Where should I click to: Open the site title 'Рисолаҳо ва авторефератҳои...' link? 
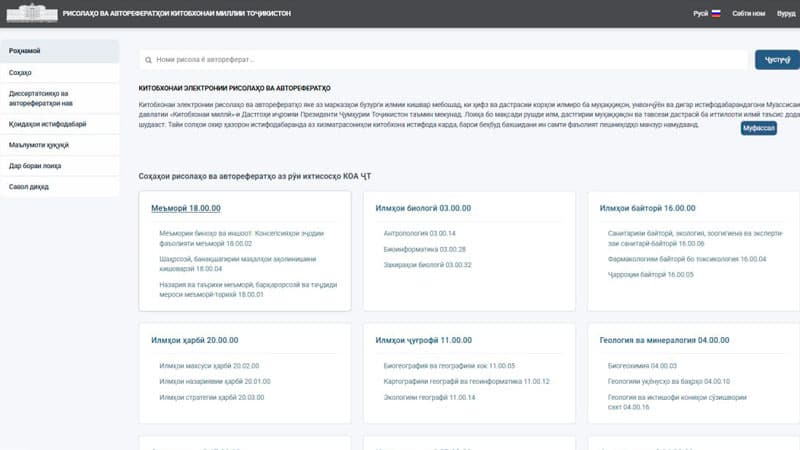click(177, 14)
